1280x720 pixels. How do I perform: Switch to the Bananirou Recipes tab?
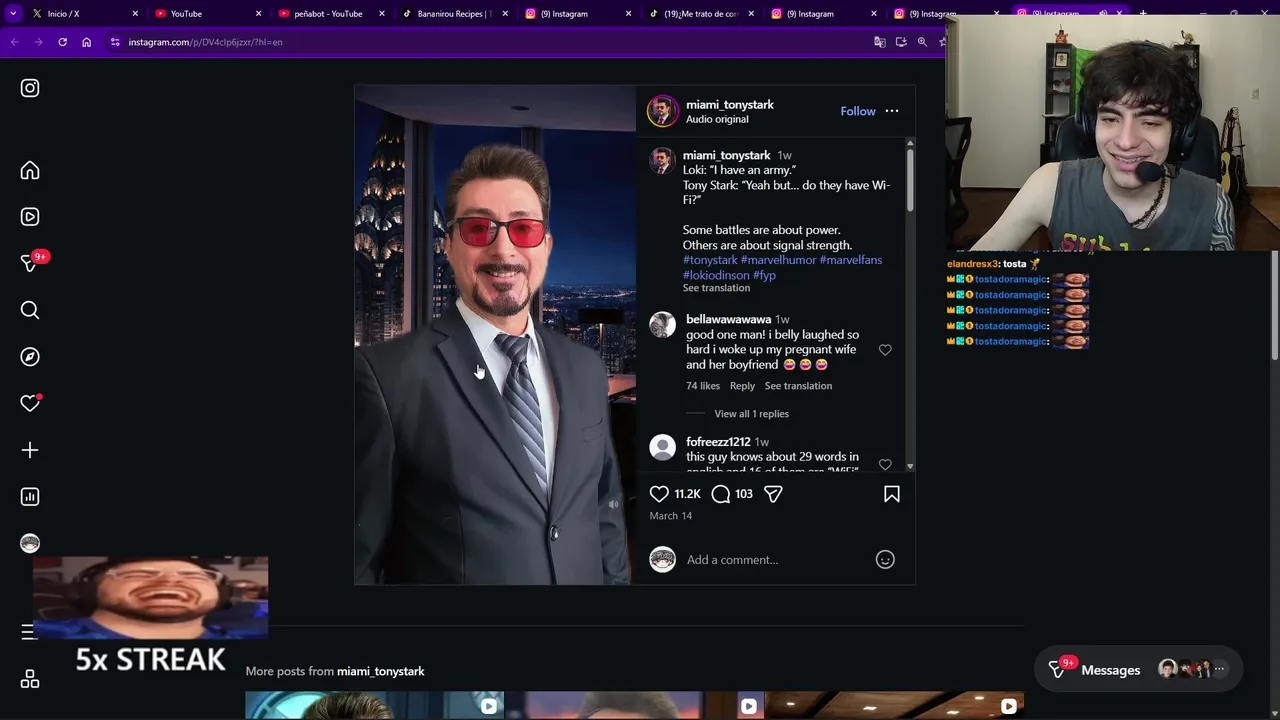(454, 14)
